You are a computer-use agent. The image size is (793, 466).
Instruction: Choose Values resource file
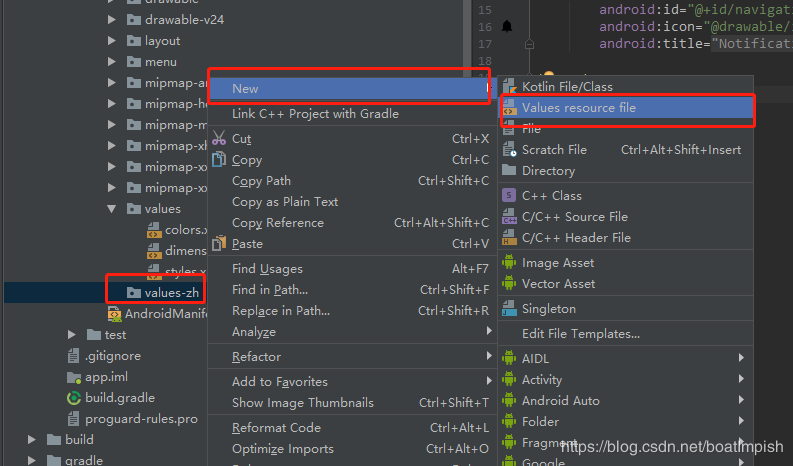pos(626,108)
